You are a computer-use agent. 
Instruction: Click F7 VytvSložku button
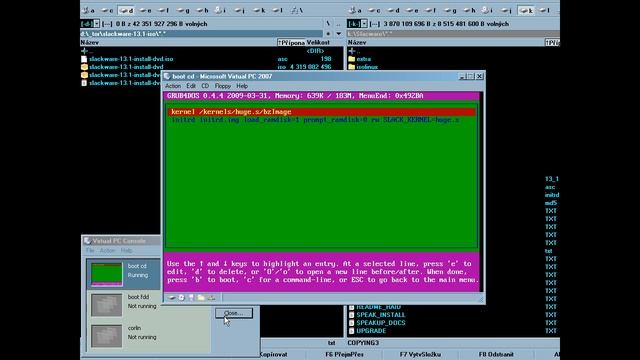[x=420, y=354]
